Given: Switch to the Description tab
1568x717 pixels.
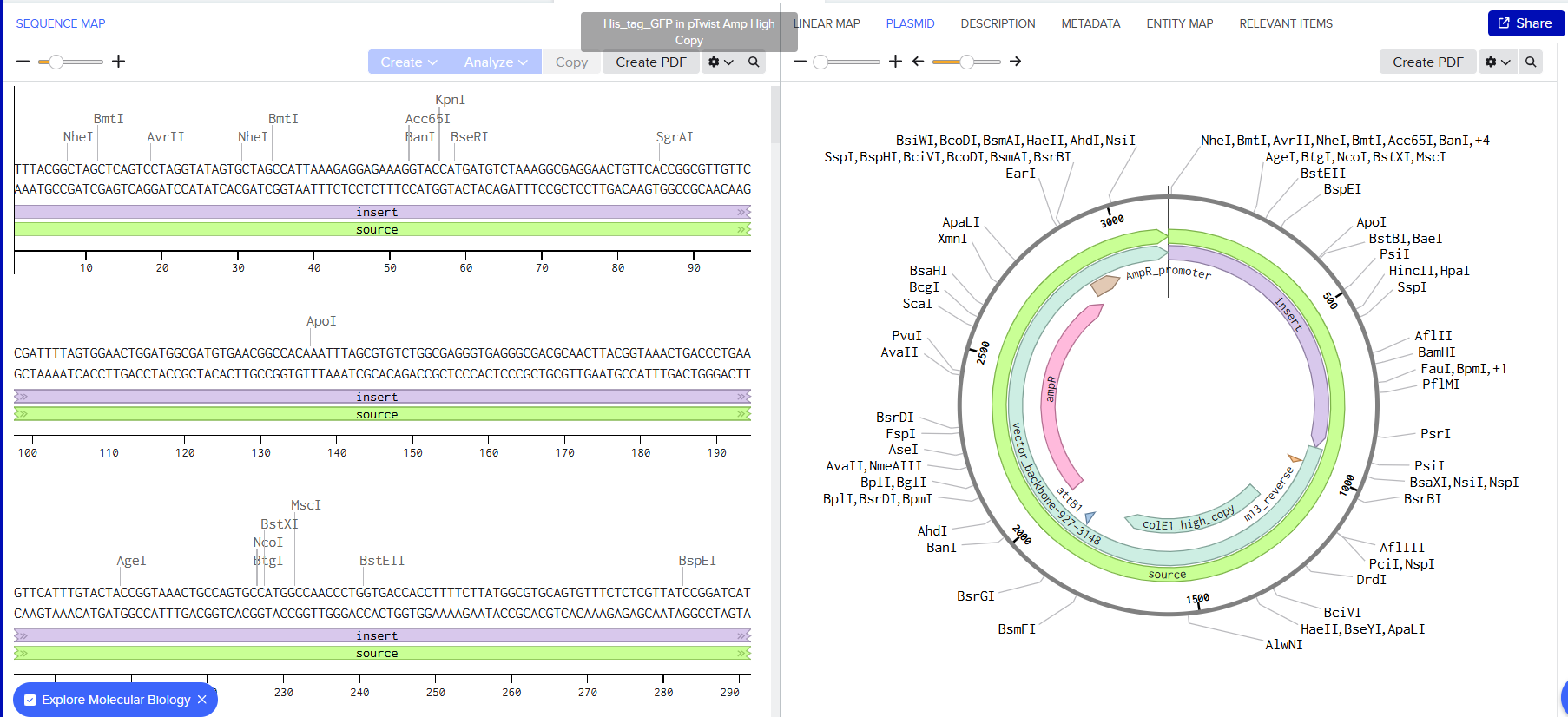Looking at the screenshot, I should [x=998, y=23].
